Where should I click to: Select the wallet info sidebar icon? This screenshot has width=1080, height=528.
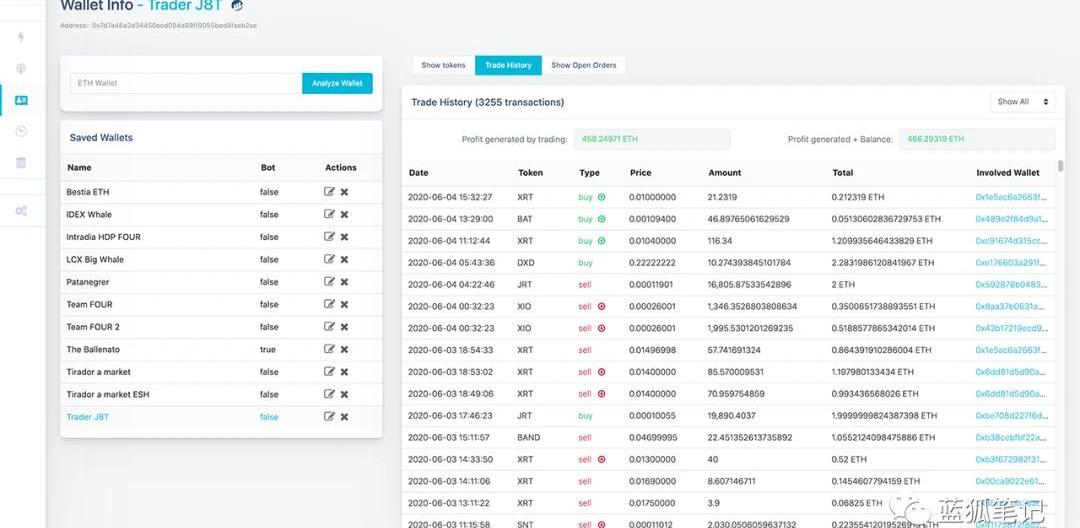point(21,100)
